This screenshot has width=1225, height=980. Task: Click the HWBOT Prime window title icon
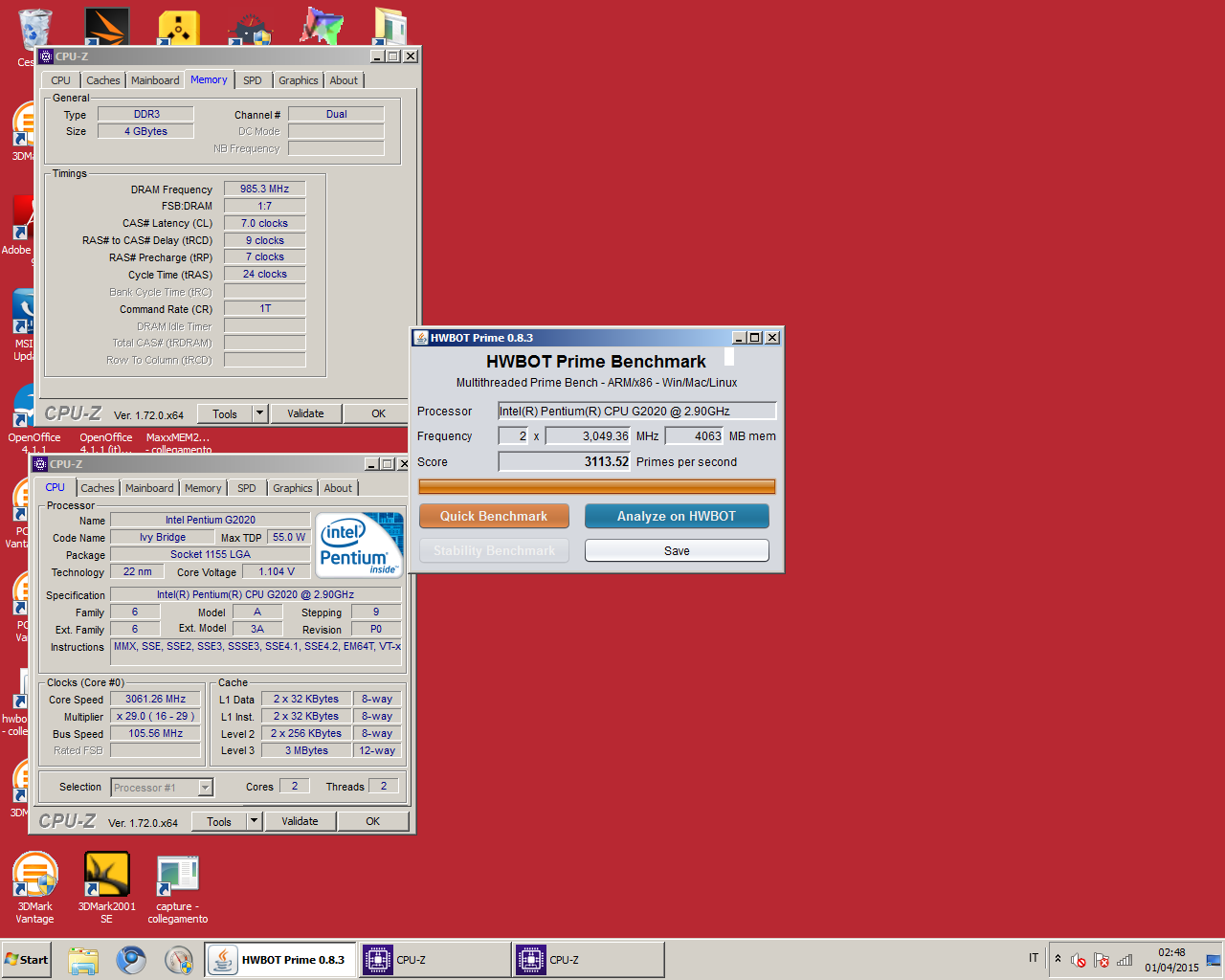point(421,337)
